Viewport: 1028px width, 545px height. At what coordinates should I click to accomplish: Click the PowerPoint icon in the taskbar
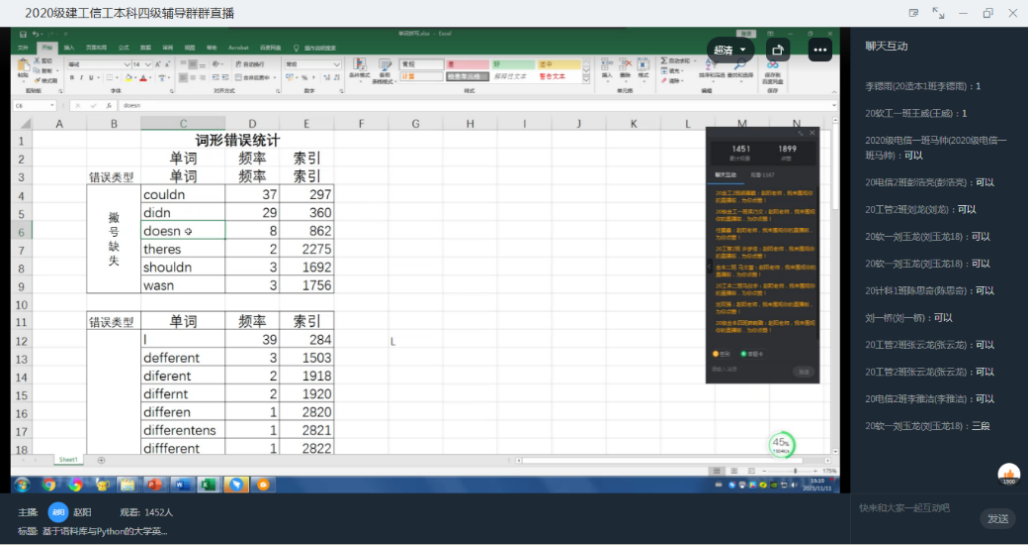point(154,484)
